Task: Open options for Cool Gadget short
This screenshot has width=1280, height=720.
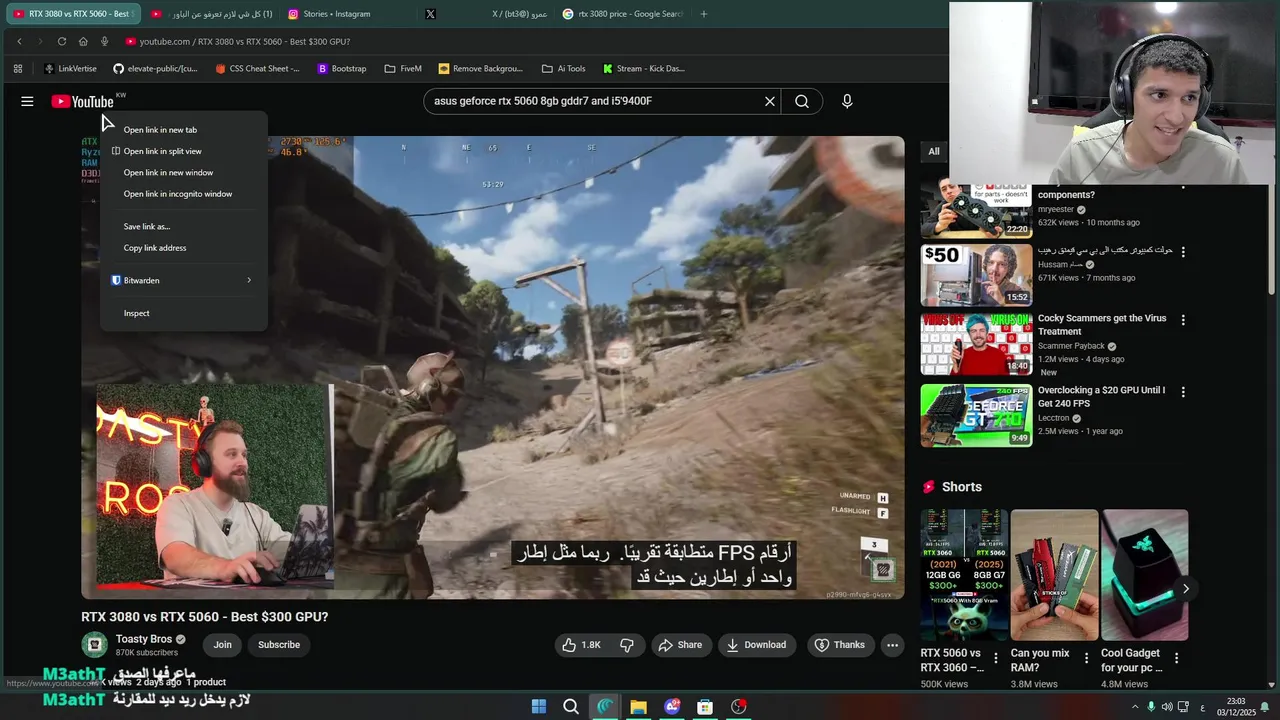Action: pos(1176,658)
